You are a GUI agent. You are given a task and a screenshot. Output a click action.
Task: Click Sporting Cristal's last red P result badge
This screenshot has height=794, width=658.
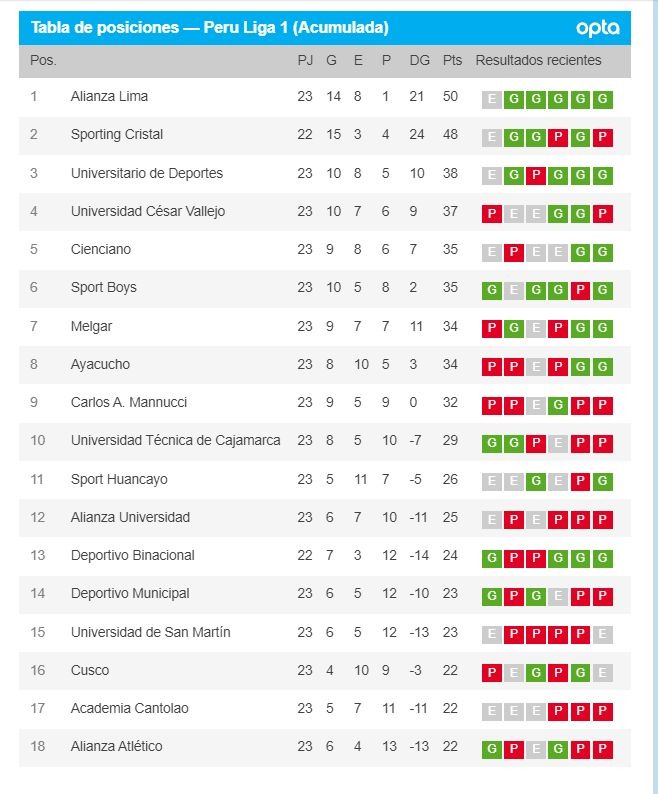[602, 137]
